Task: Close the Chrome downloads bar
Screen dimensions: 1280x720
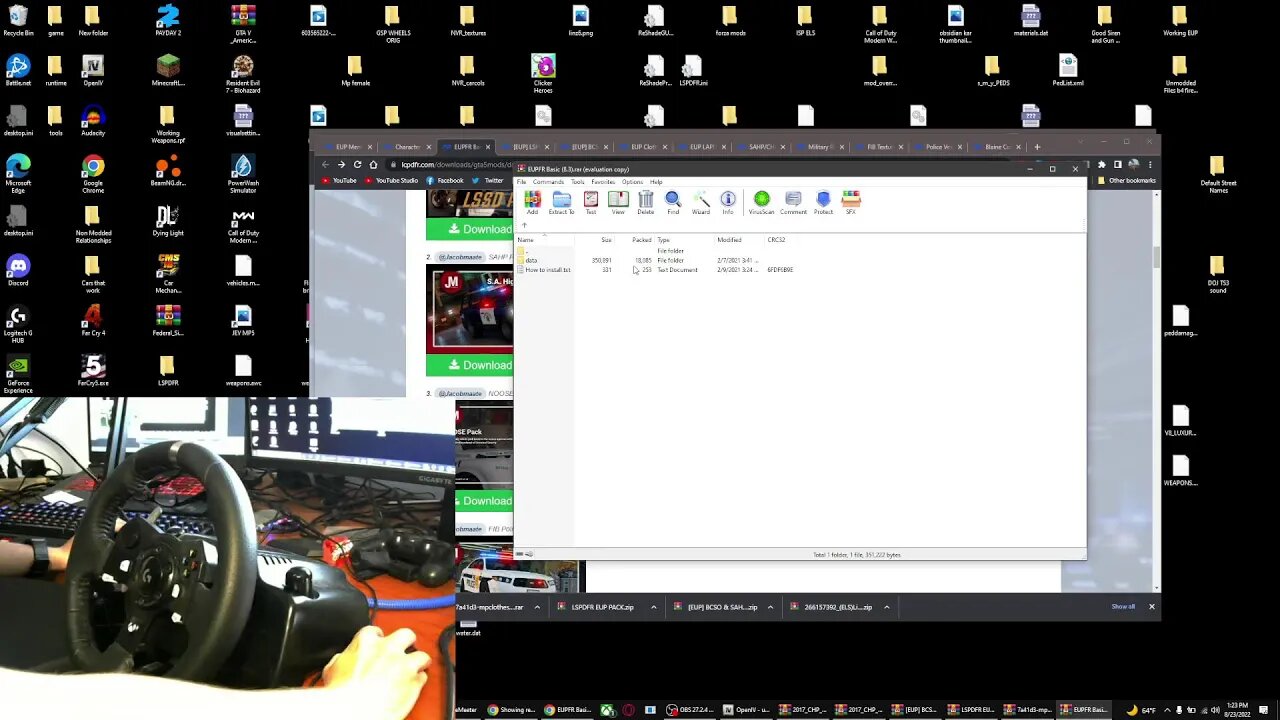Action: tap(1151, 607)
